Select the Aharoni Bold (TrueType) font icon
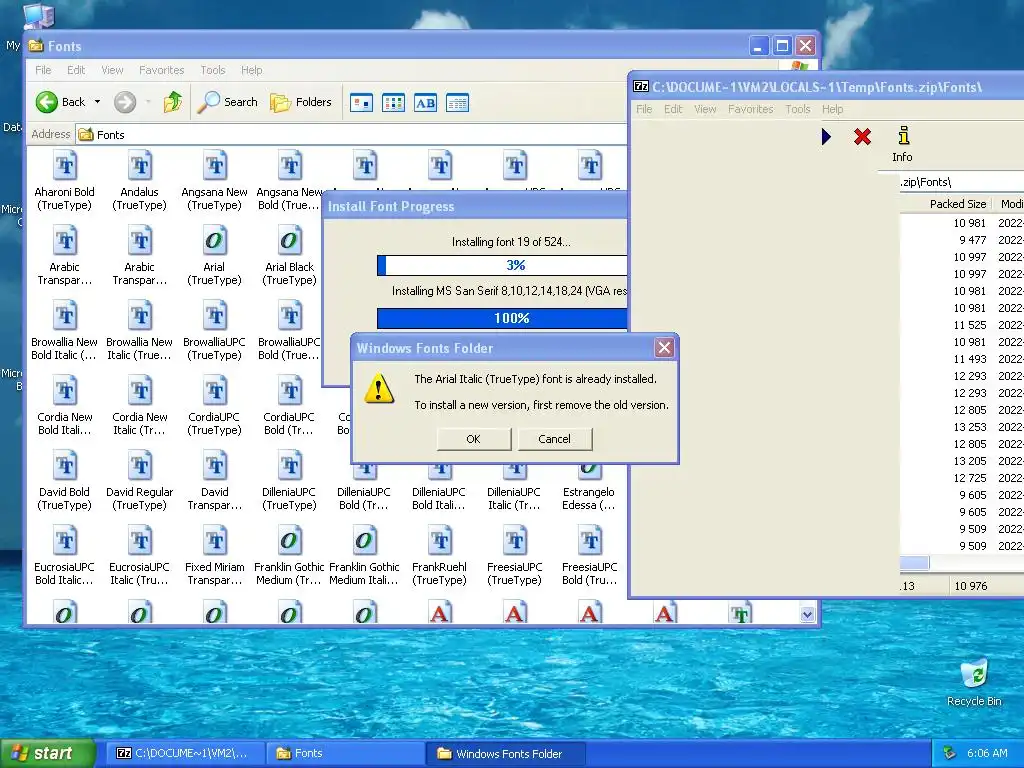 click(65, 180)
